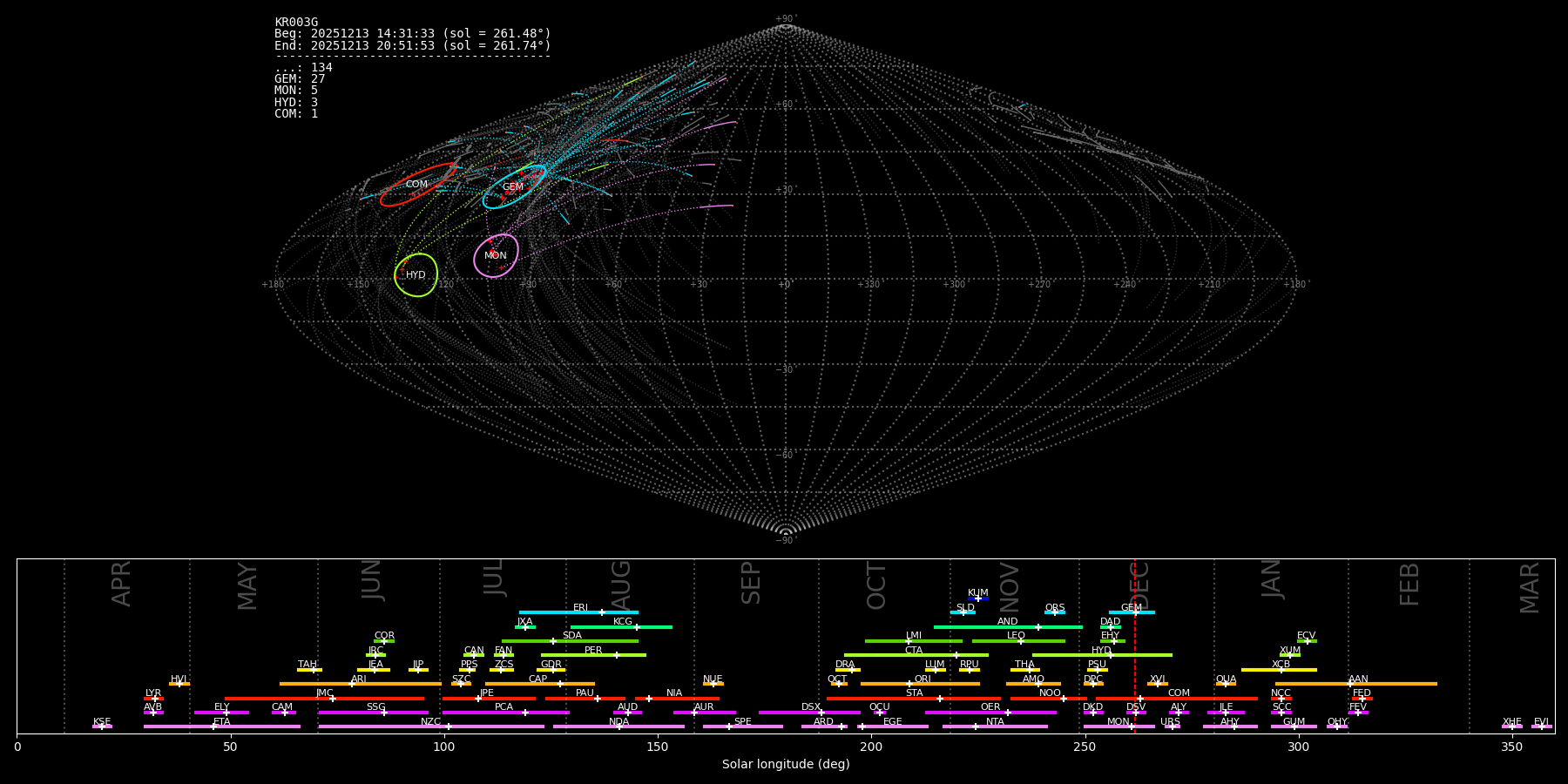Click the AUR shower bar label

[x=704, y=707]
